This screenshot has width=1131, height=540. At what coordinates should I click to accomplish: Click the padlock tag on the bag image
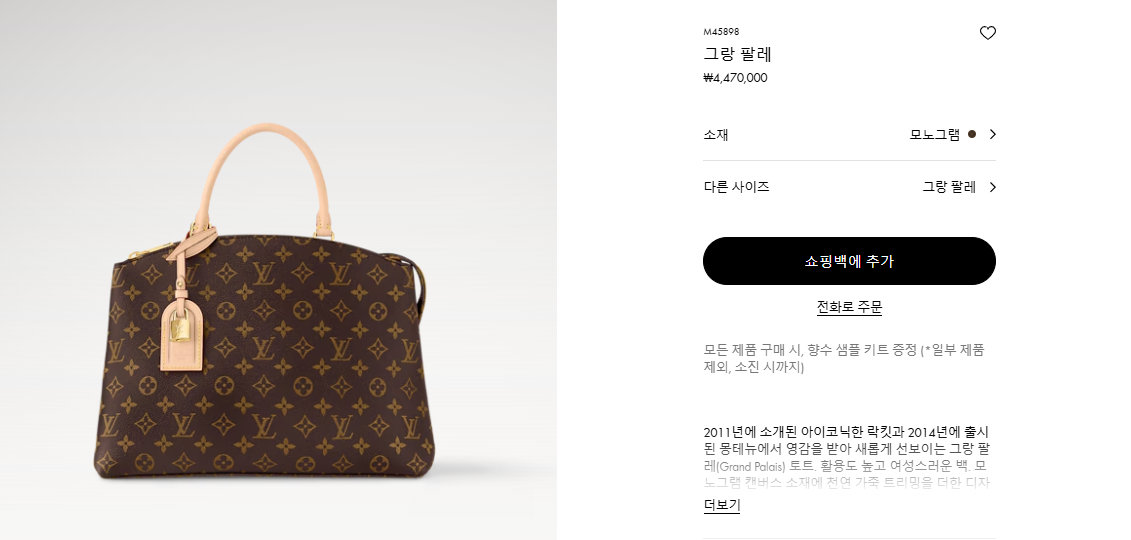point(182,330)
